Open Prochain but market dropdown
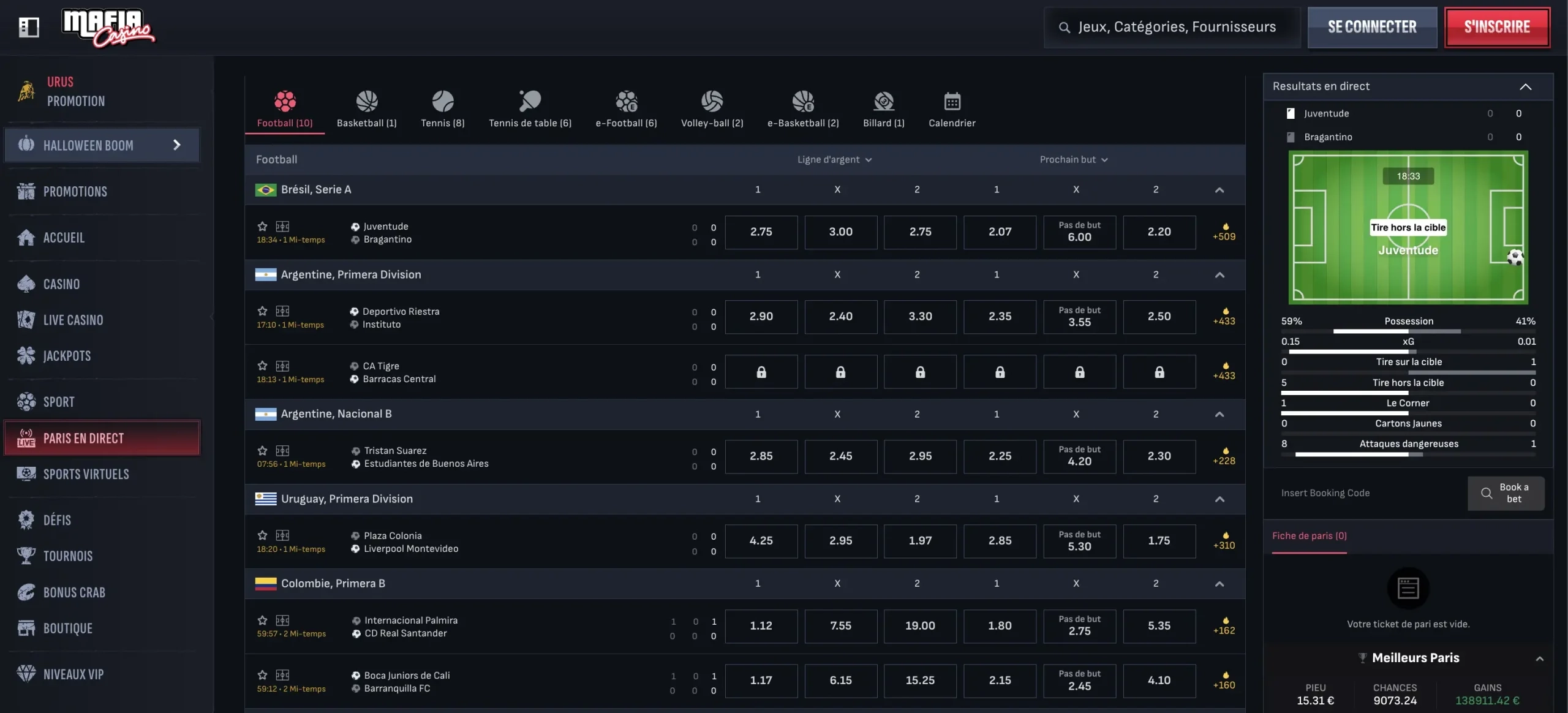This screenshot has width=1568, height=713. click(1074, 159)
